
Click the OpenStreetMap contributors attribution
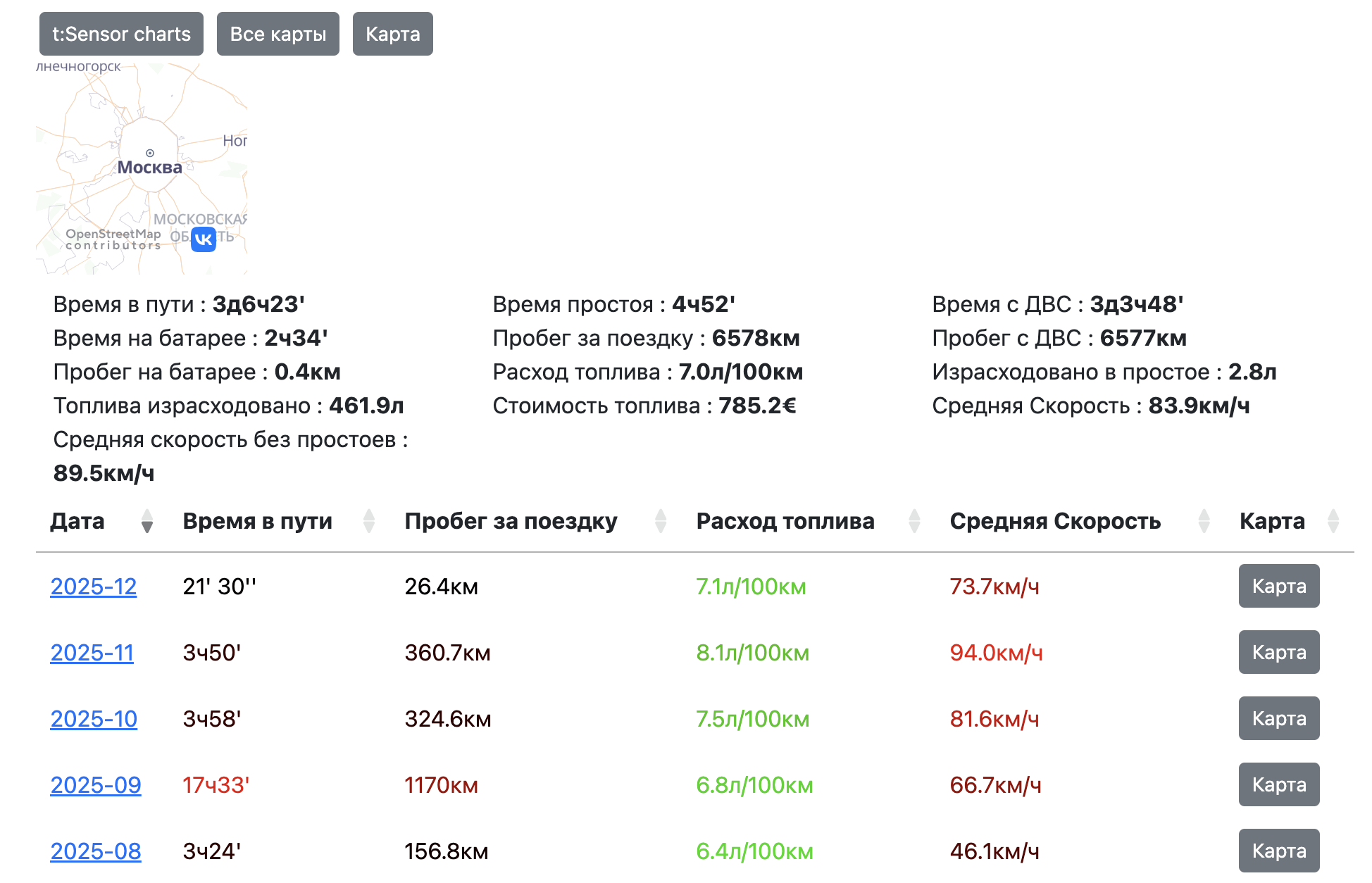click(114, 239)
